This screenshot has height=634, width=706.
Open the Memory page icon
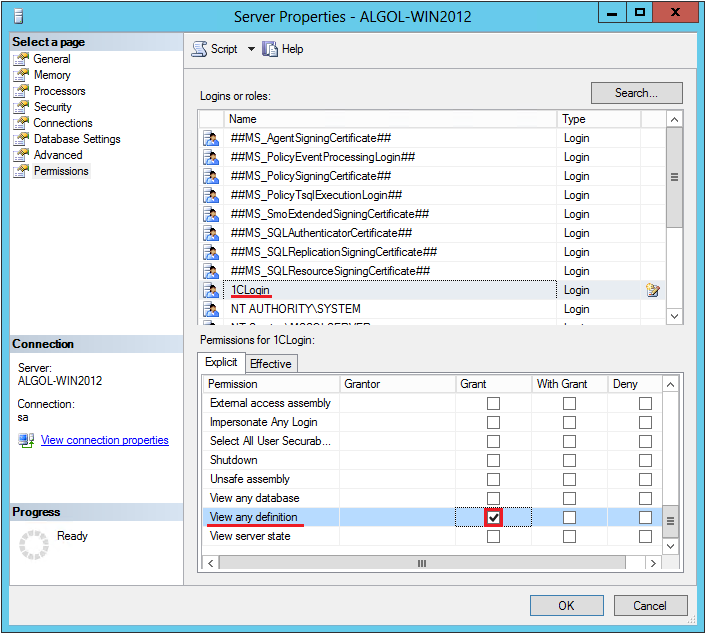click(21, 75)
